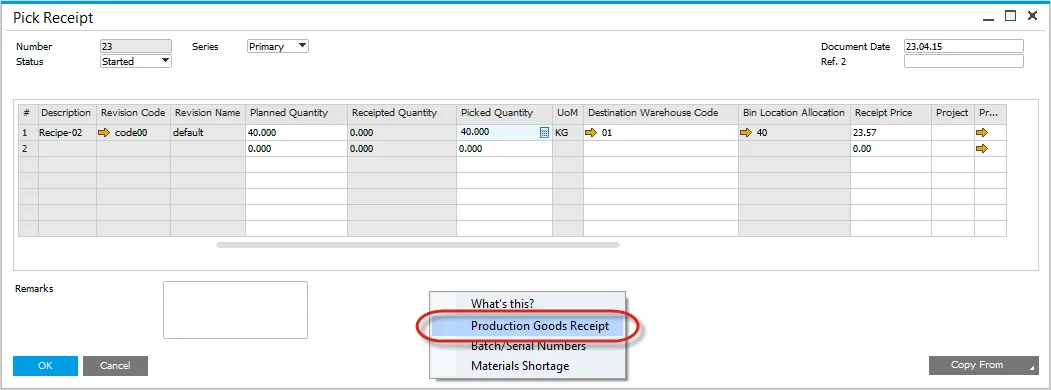Viewport: 1051px width, 390px height.
Task: Click the Picked Quantity column header
Action: (505, 113)
